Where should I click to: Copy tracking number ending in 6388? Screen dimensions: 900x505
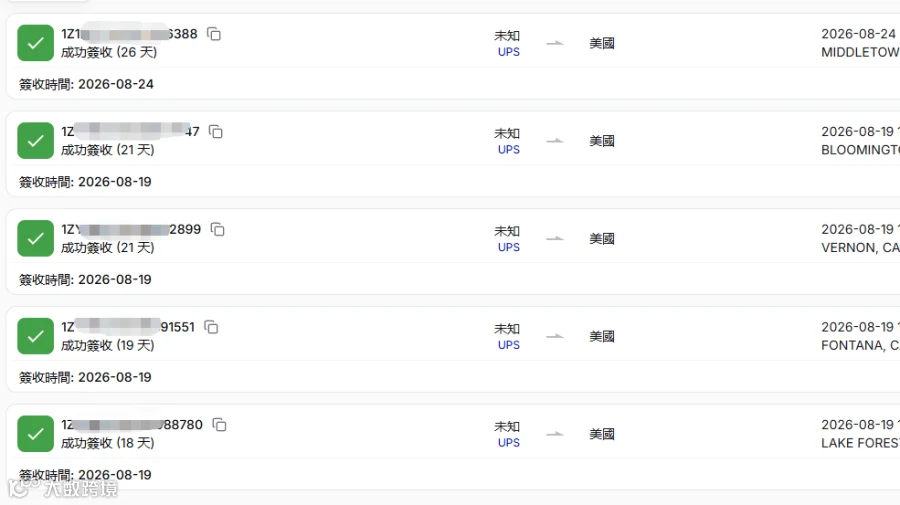214,34
